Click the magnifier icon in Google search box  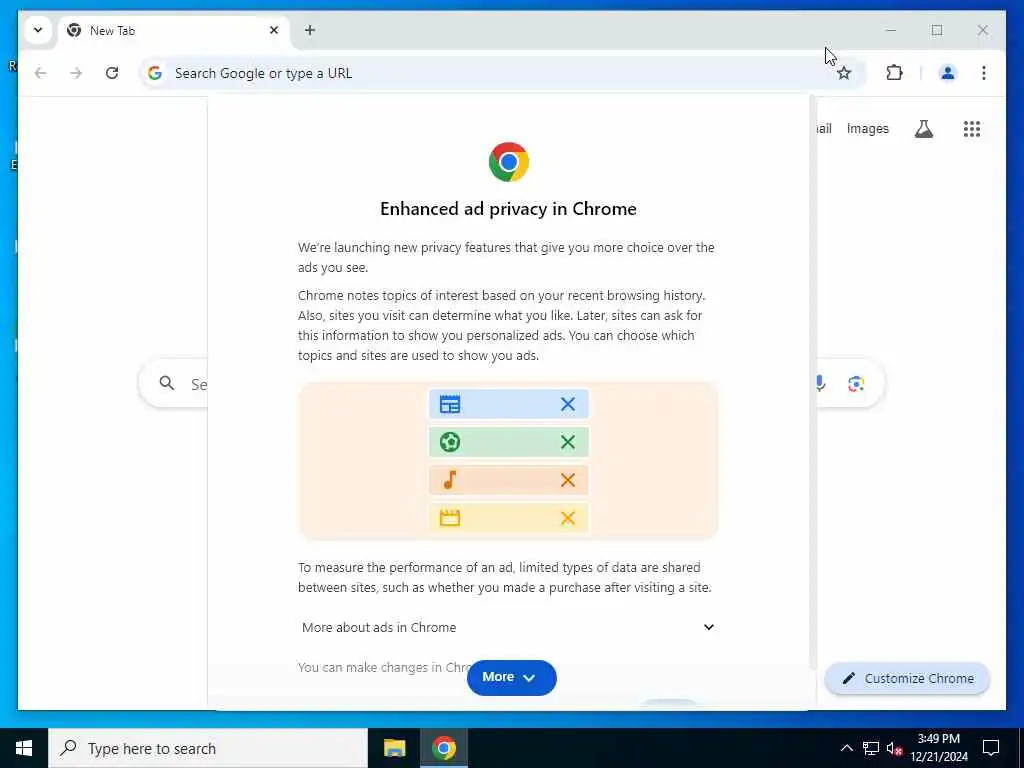pos(167,383)
